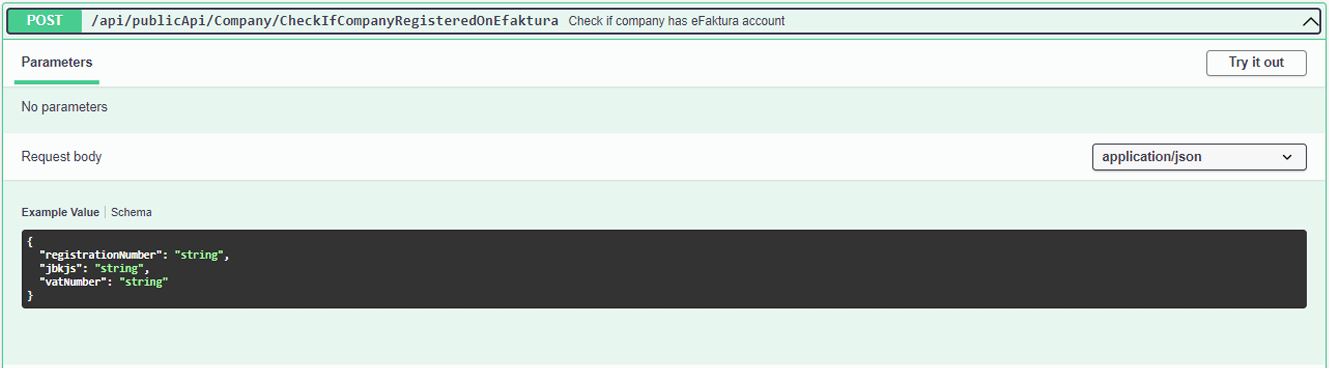Click the jbkjs key in the example

[x=60, y=269]
